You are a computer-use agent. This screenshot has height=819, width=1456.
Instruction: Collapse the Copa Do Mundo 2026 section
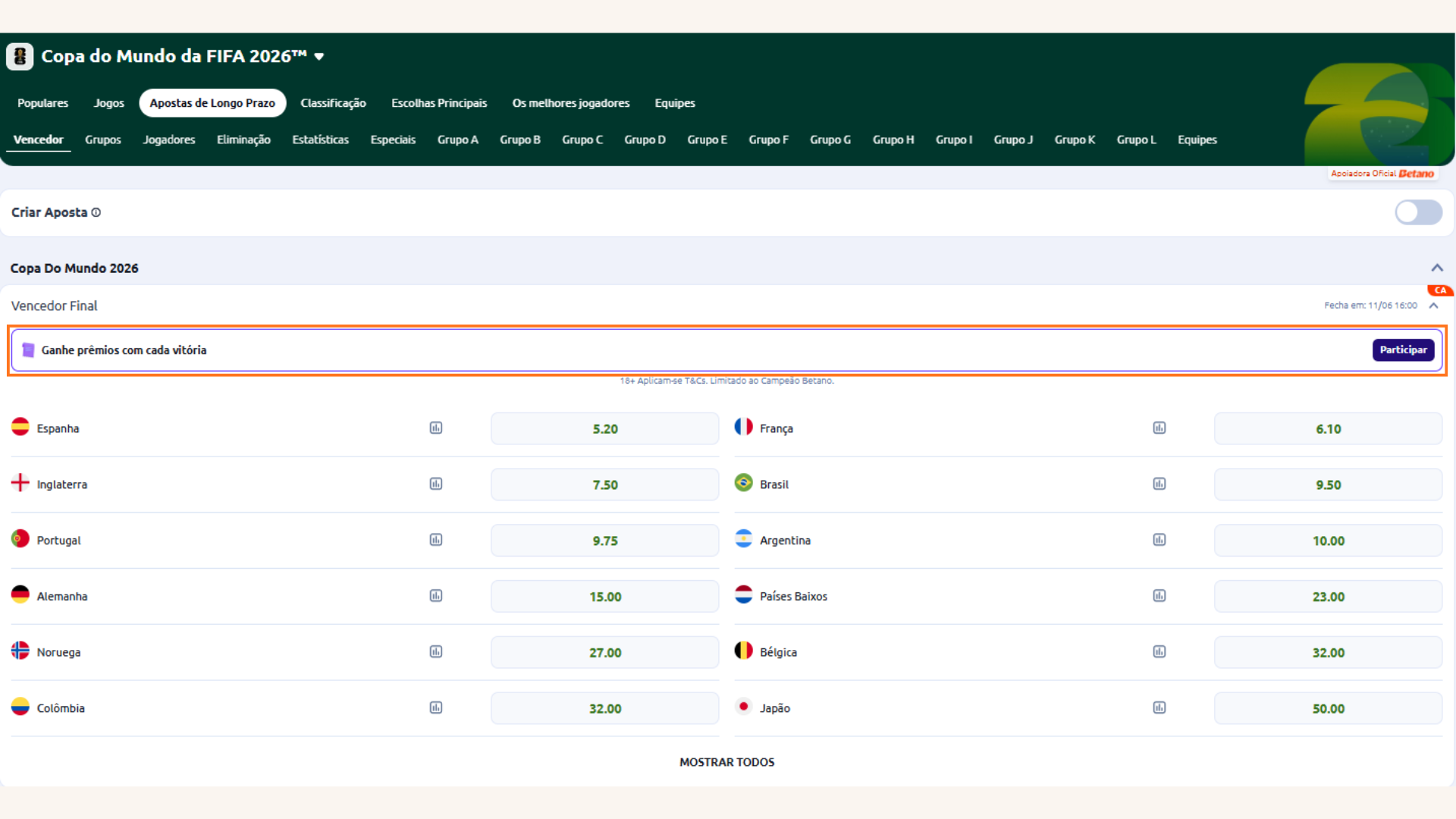[1436, 268]
